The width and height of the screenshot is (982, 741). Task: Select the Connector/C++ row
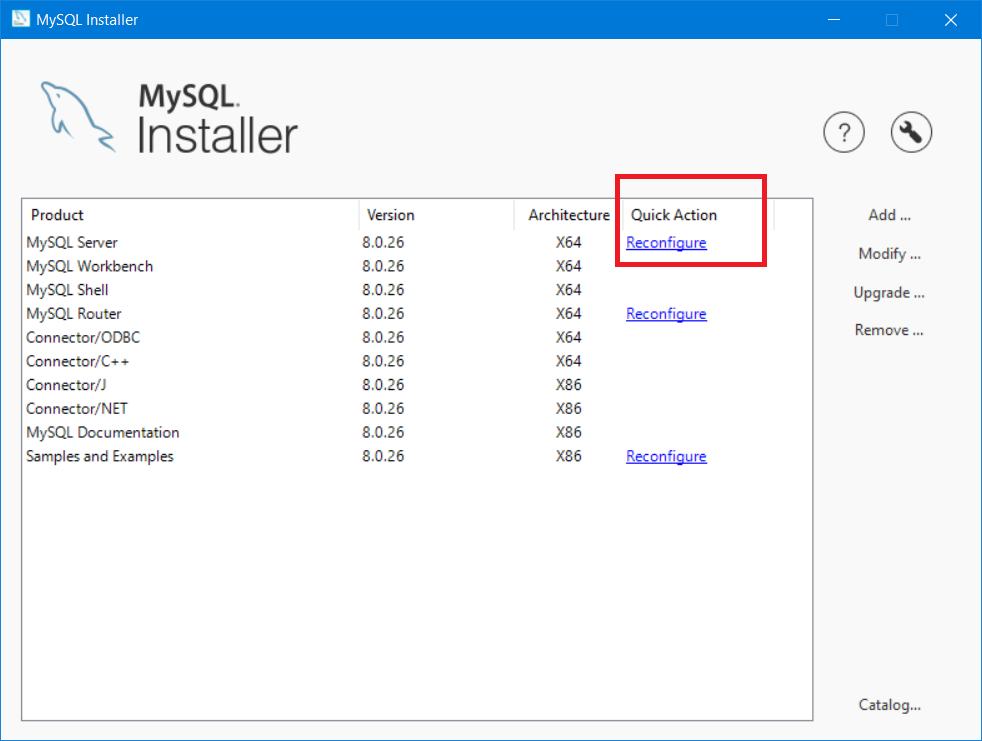point(417,361)
